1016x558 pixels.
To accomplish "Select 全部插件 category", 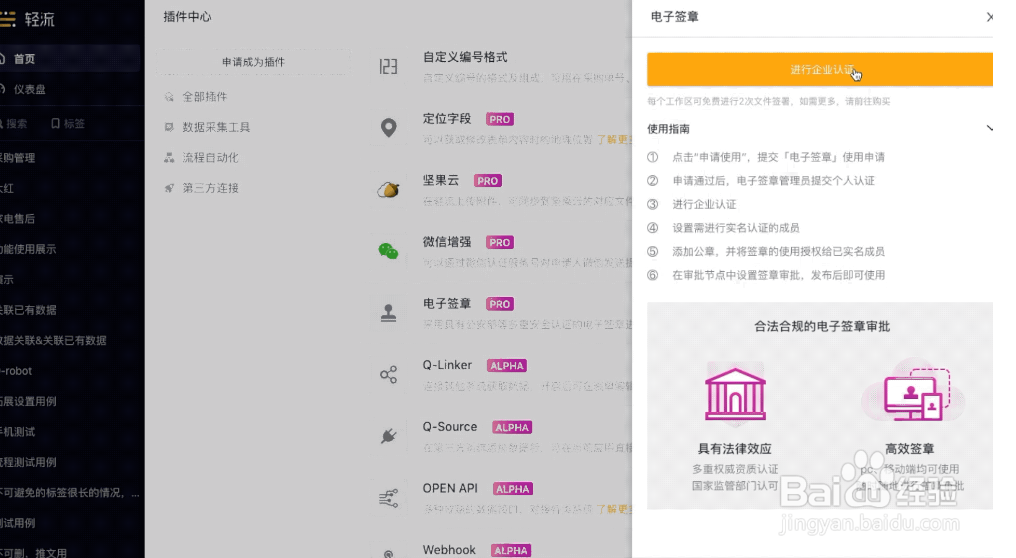I will coord(204,97).
